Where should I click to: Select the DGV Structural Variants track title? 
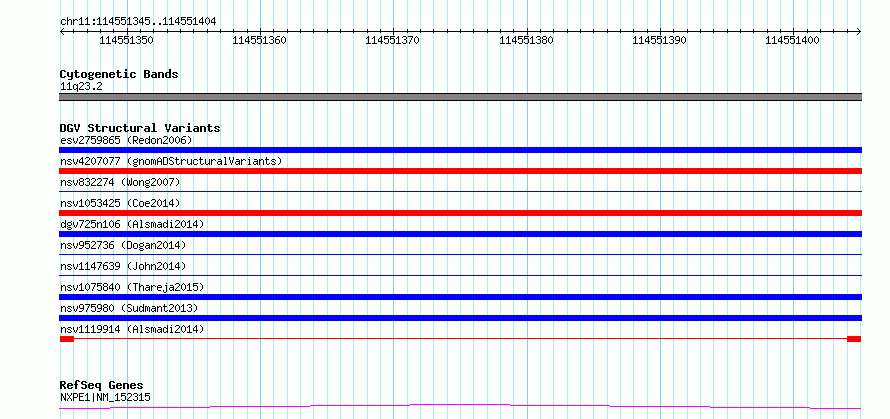click(140, 128)
